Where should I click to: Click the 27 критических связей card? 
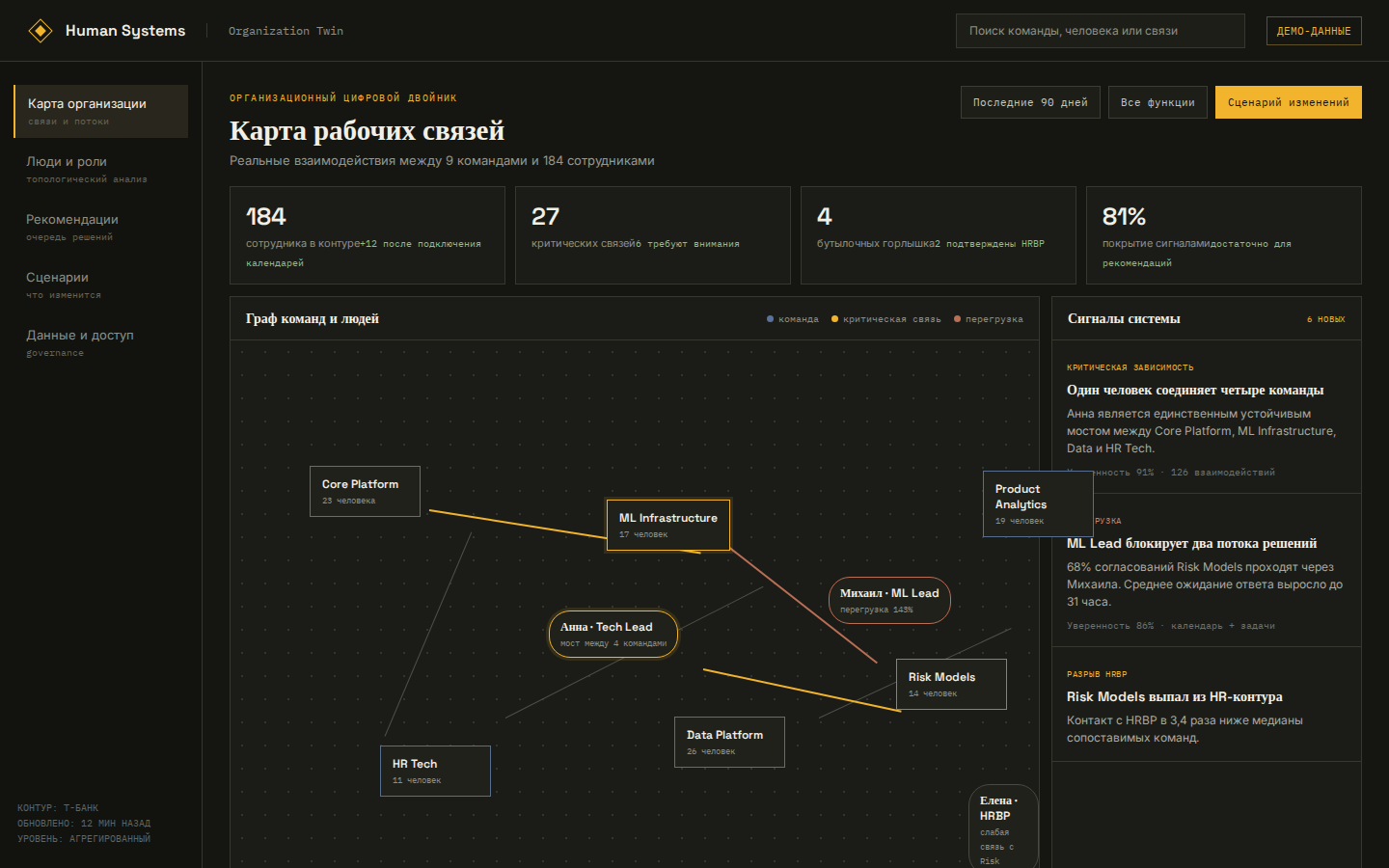pyautogui.click(x=653, y=235)
